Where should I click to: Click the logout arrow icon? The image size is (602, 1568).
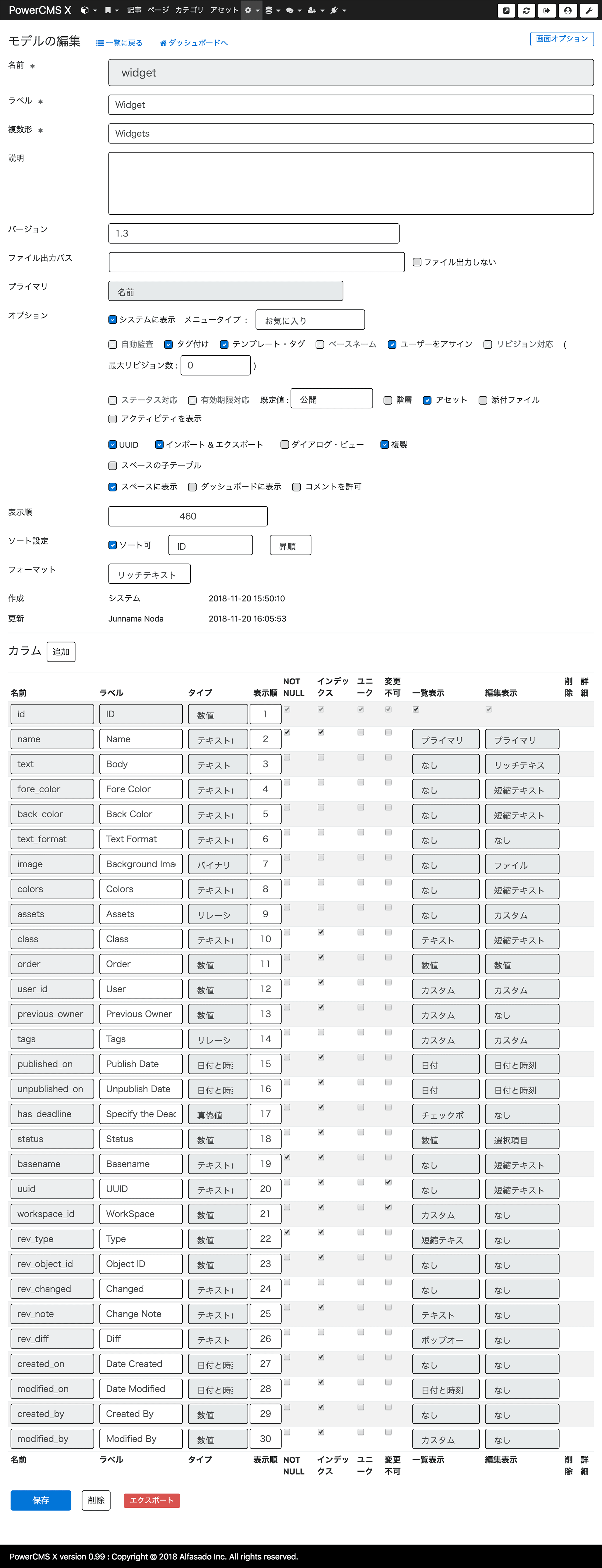[x=547, y=10]
